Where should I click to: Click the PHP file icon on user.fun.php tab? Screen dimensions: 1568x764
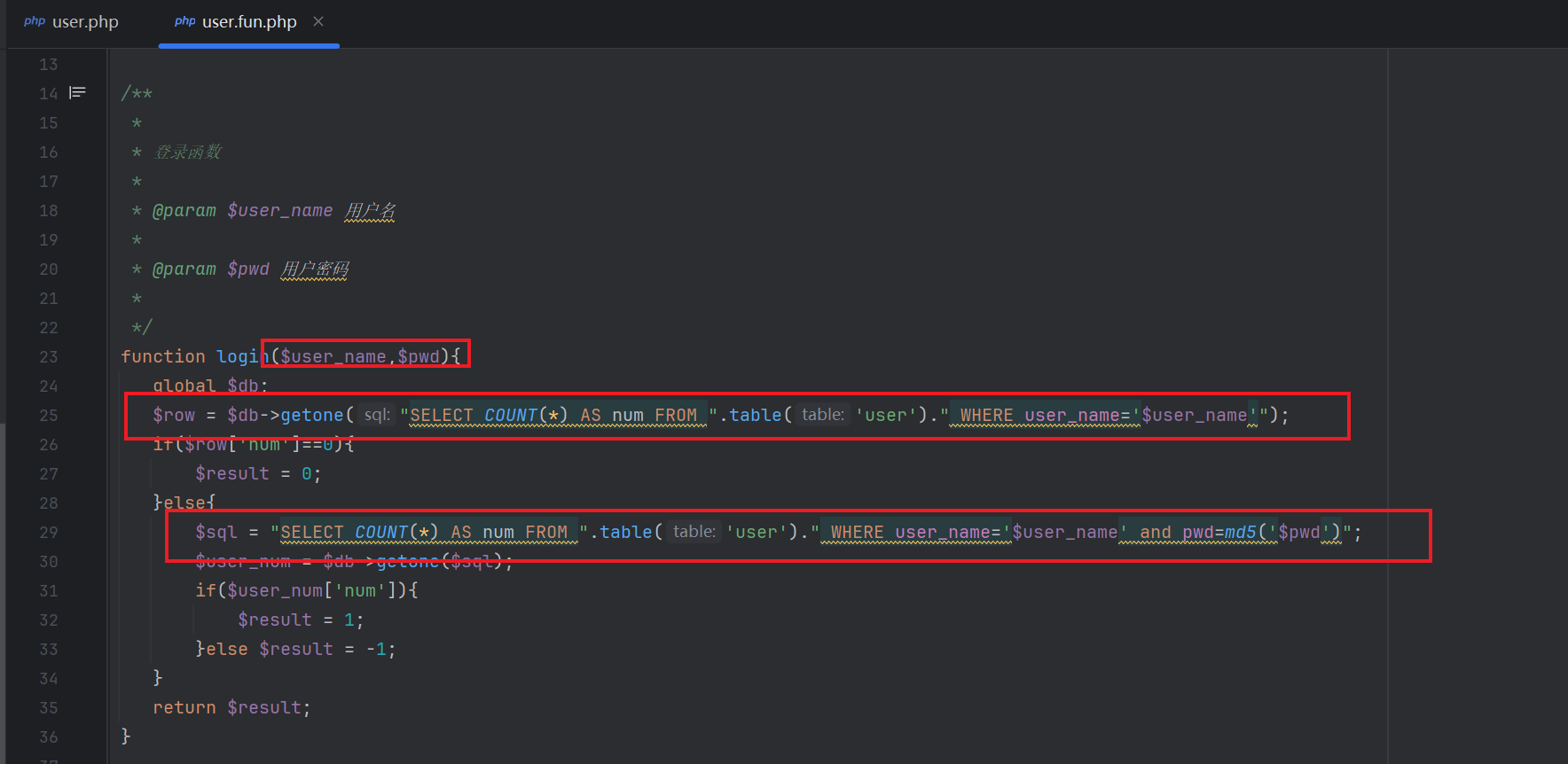point(184,21)
